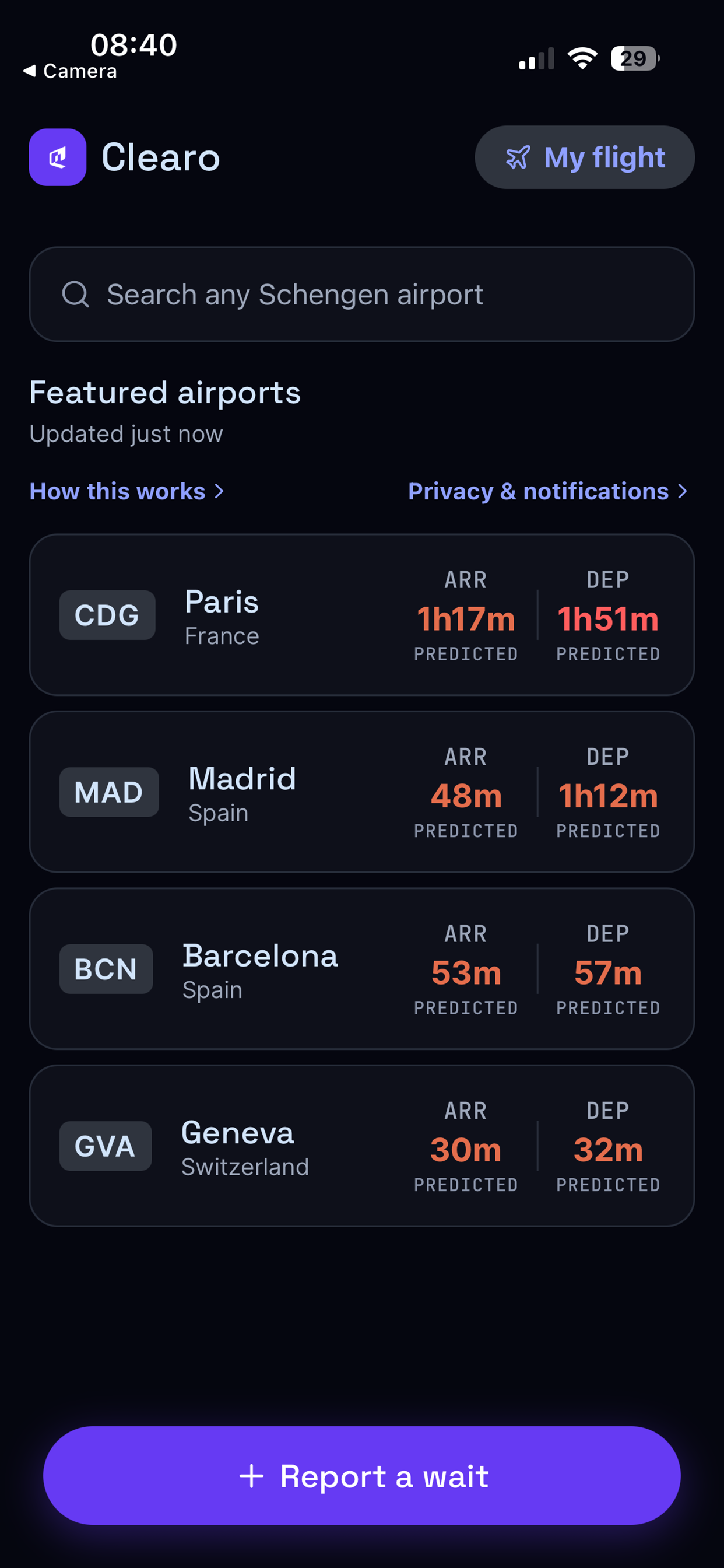Tap the magnifying glass search icon
The image size is (724, 1568).
coord(75,295)
